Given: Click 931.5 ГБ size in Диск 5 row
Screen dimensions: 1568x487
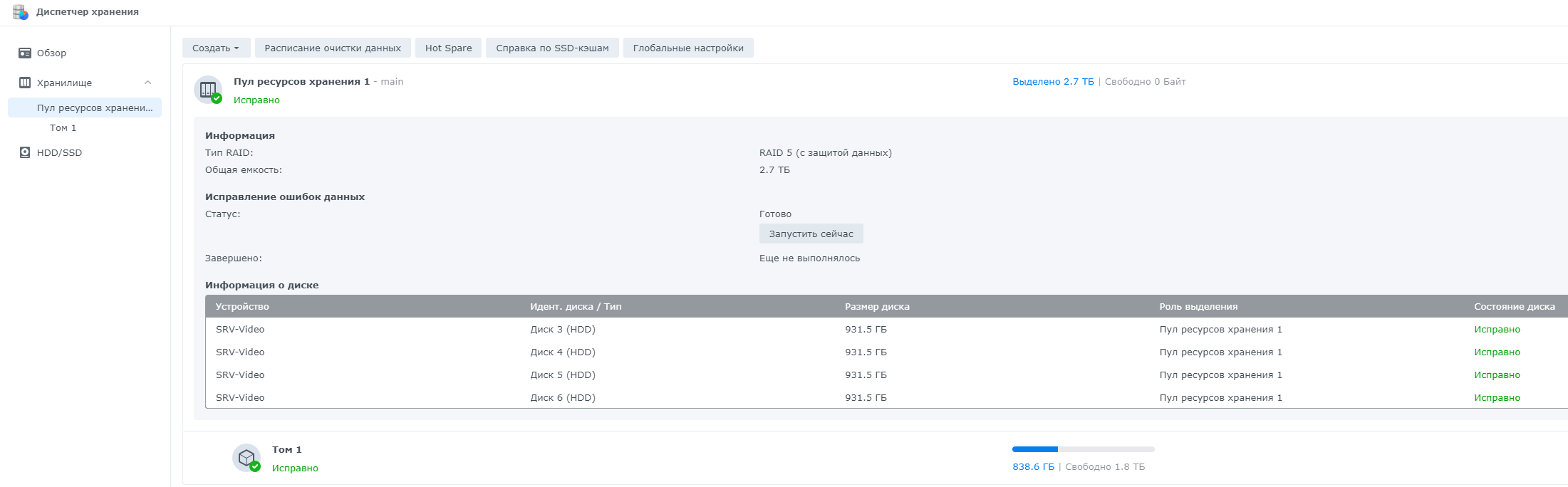Looking at the screenshot, I should coord(866,375).
